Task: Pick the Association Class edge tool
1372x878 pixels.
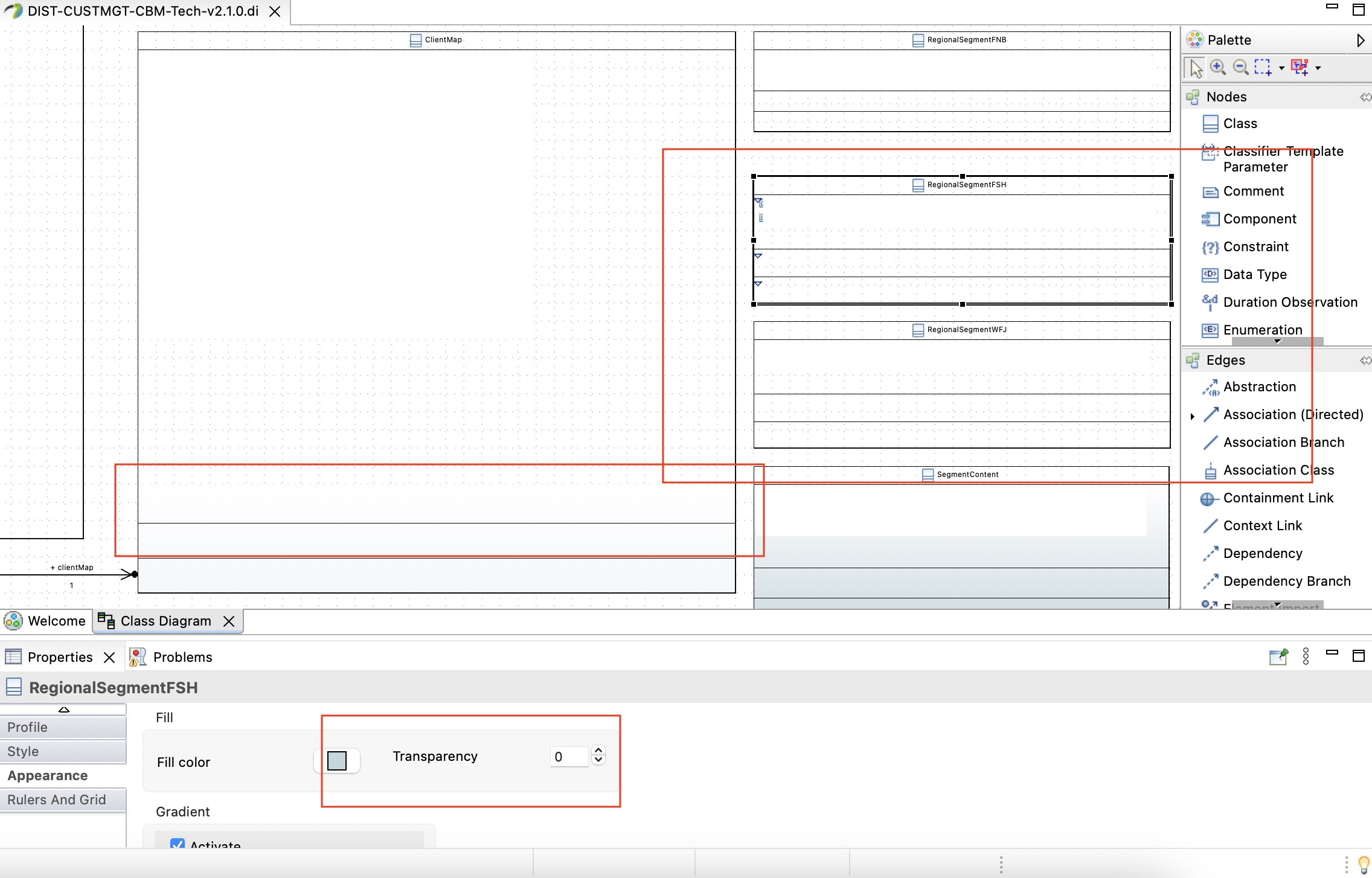Action: tap(1268, 470)
